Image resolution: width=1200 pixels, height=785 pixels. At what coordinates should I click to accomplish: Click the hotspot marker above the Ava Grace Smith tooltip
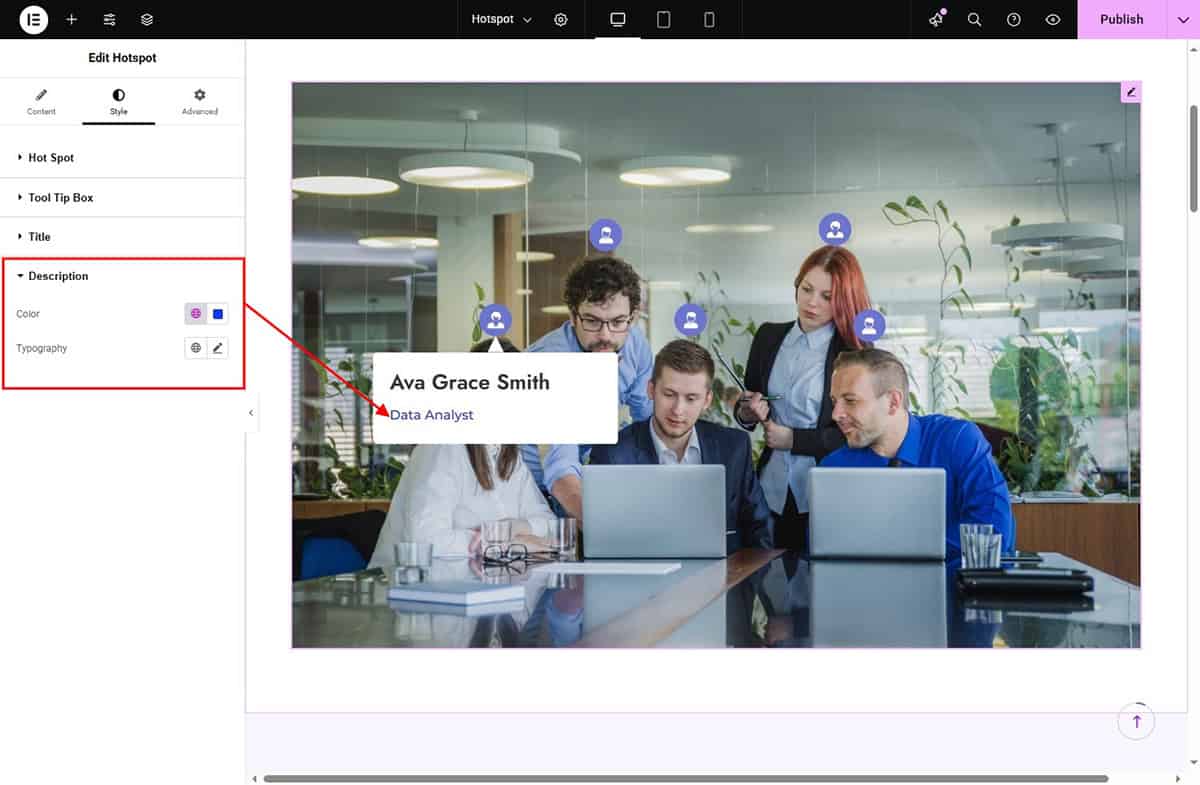coord(495,320)
